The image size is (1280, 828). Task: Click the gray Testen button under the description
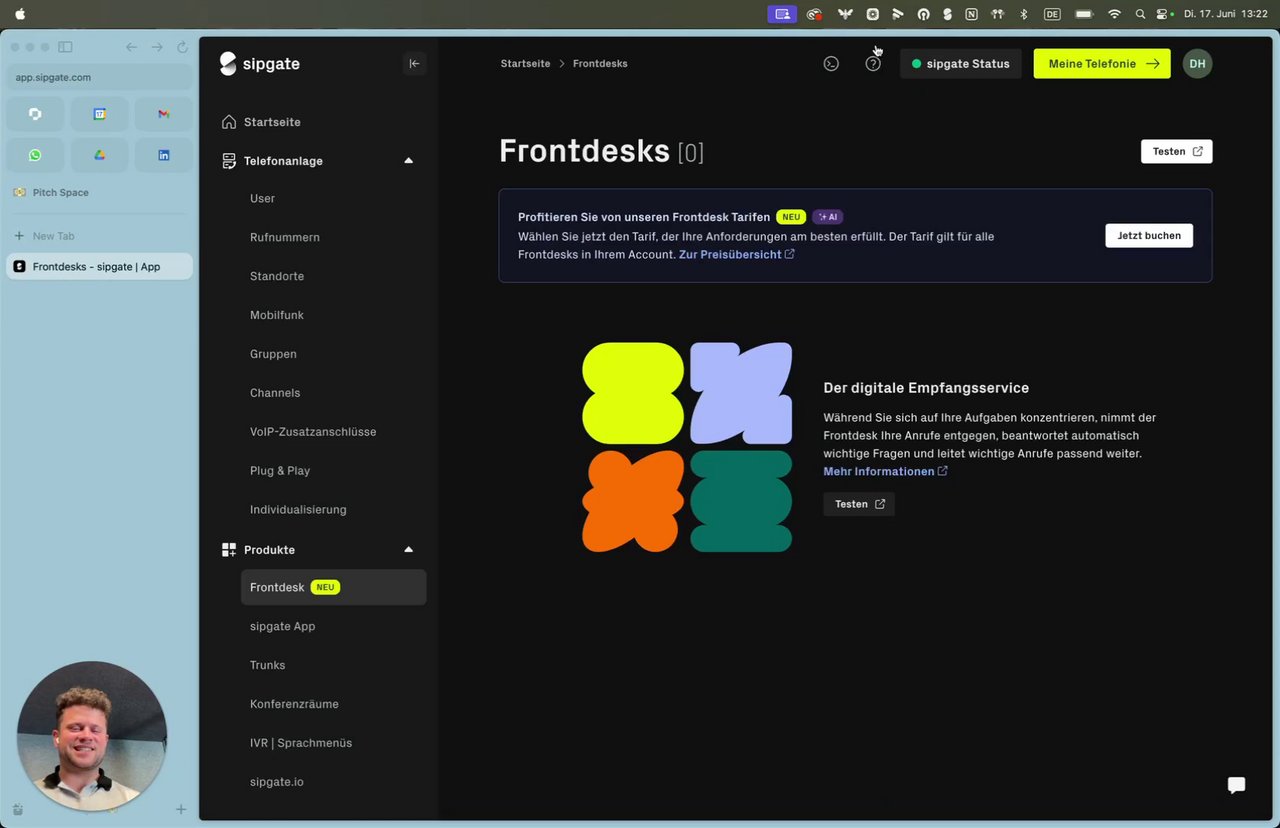click(859, 504)
